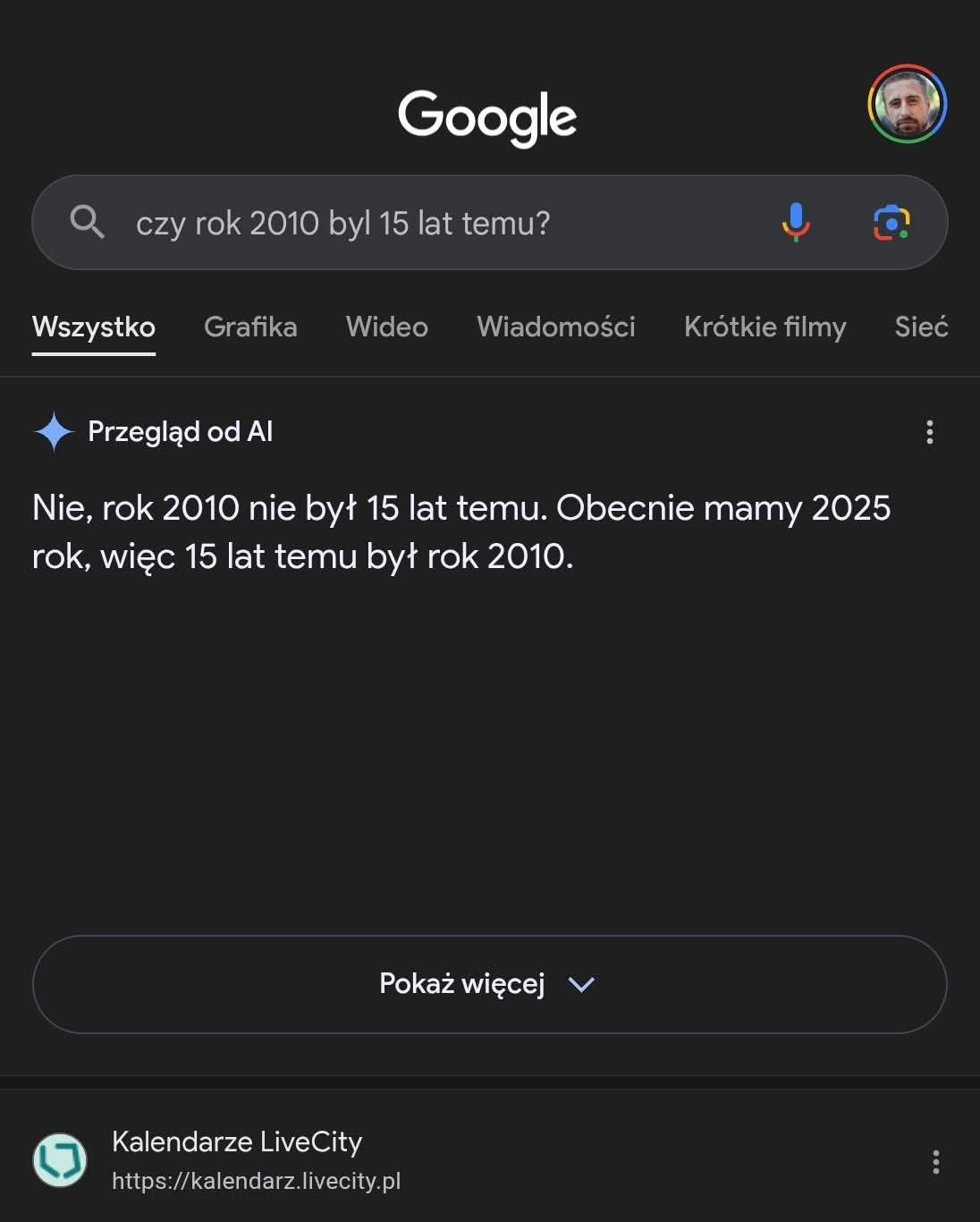The image size is (980, 1222).
Task: Start voice search with the microphone icon
Action: [795, 222]
